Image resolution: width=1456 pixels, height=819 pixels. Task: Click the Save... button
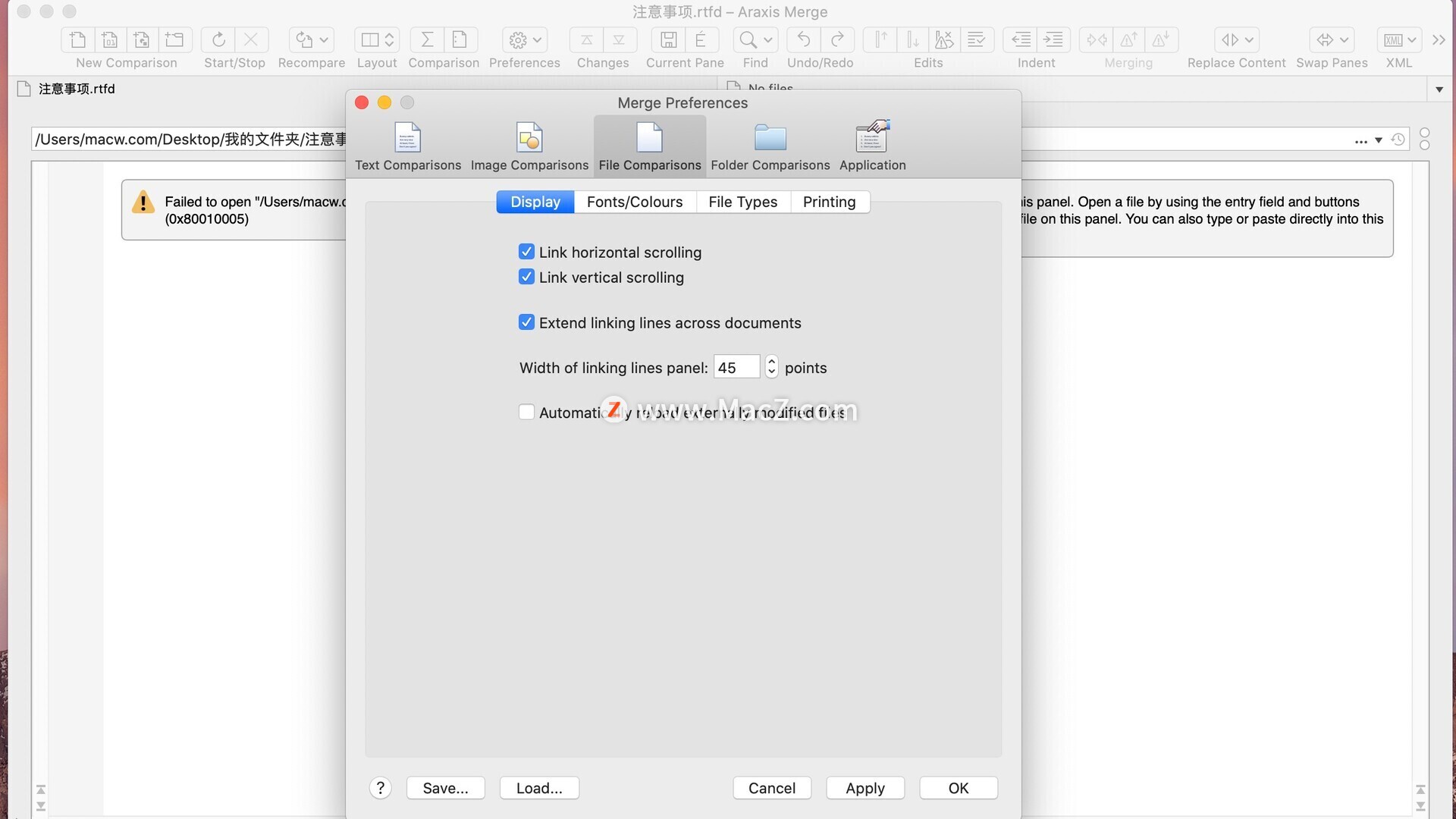click(x=446, y=788)
